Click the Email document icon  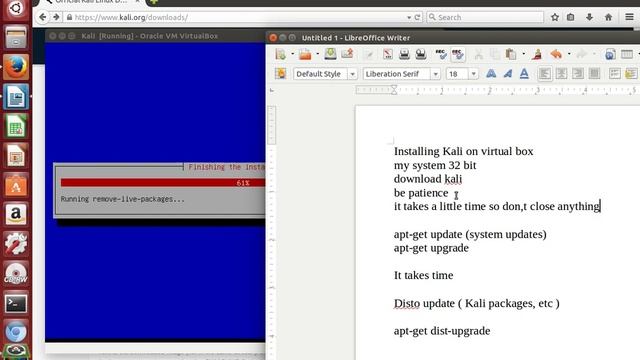coord(347,54)
